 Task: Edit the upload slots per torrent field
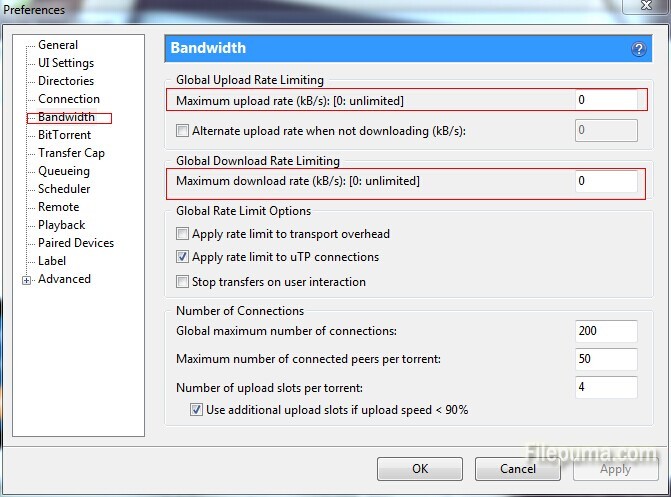coord(606,387)
